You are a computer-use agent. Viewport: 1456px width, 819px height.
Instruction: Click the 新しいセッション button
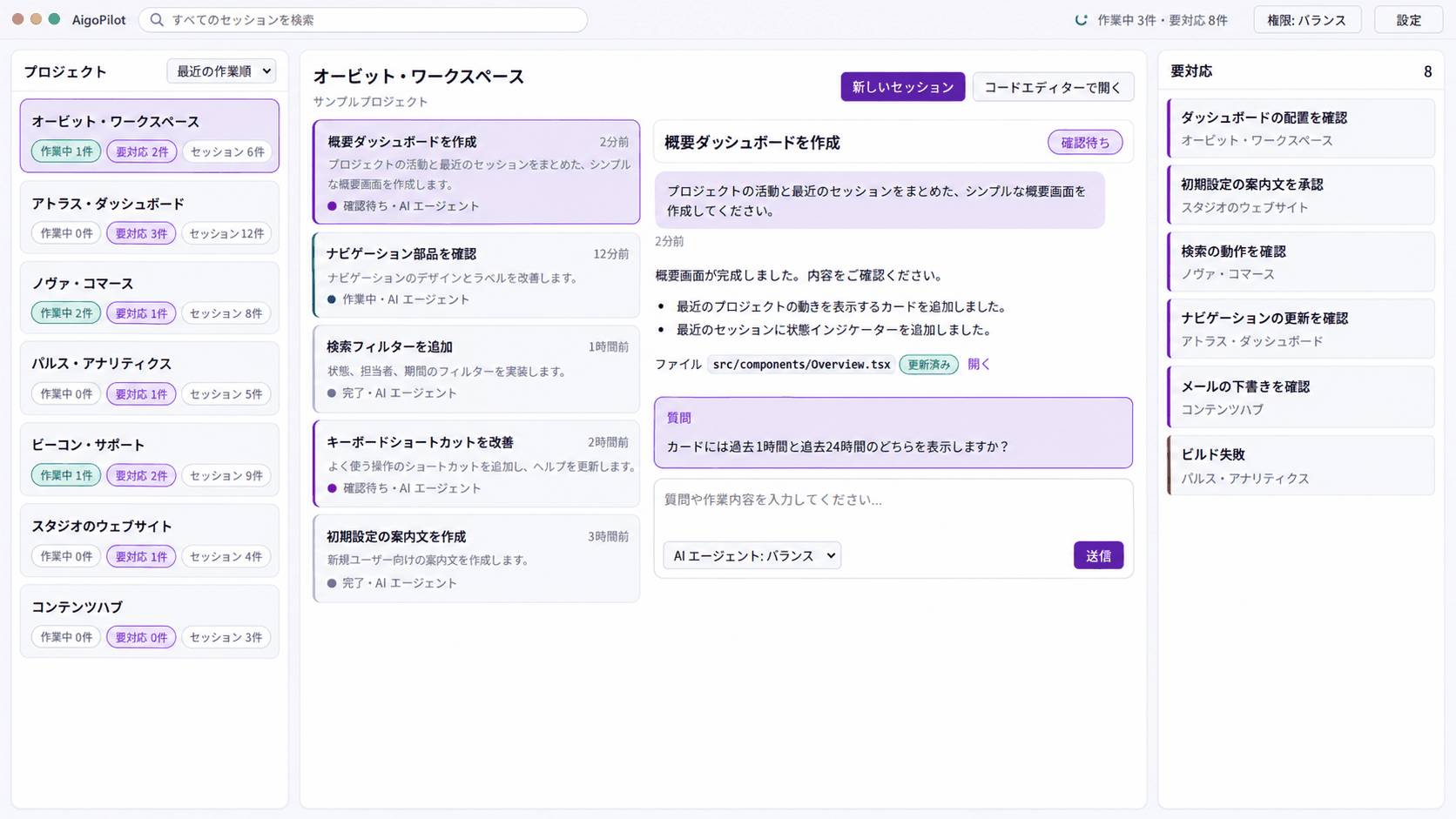(x=902, y=87)
